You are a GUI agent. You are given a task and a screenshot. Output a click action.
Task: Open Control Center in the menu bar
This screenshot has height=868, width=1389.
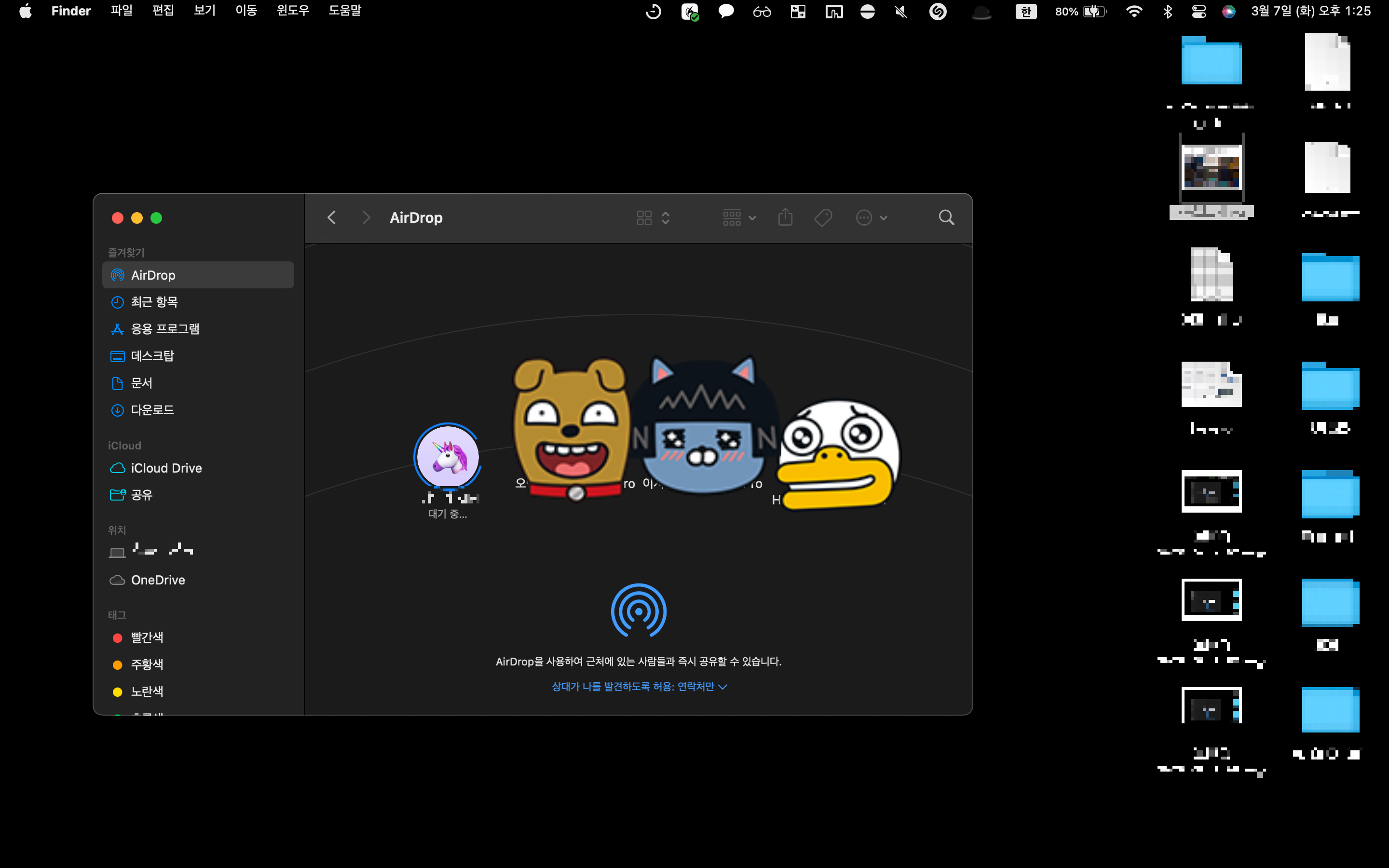pos(1198,11)
